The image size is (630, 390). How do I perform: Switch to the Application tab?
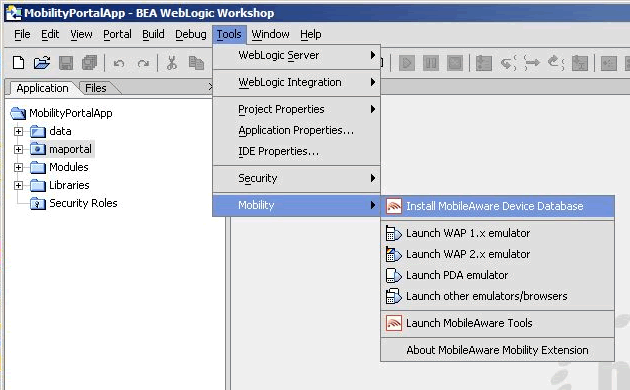[x=43, y=88]
